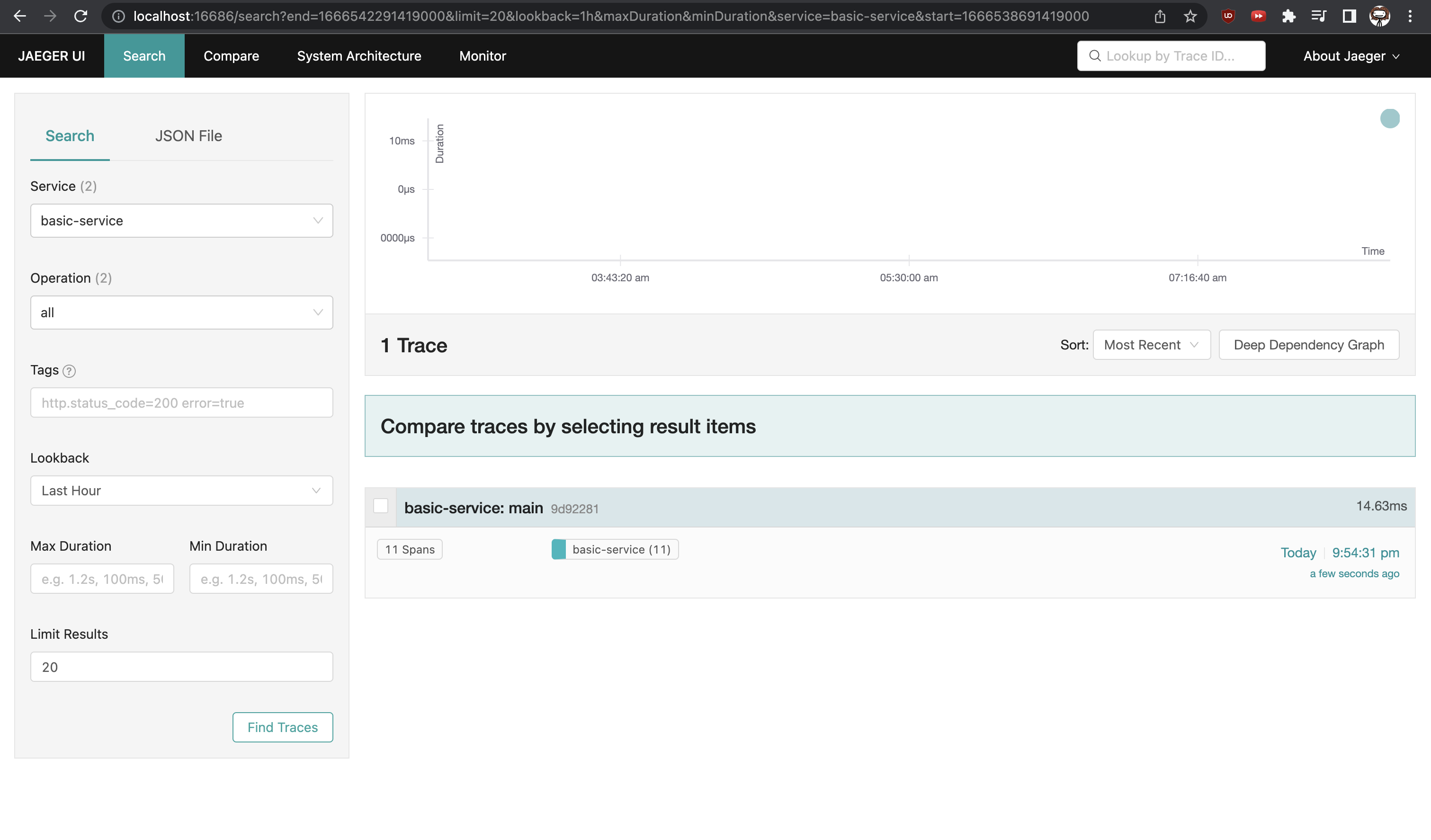Click the Find Traces button
This screenshot has width=1431, height=840.
(282, 727)
